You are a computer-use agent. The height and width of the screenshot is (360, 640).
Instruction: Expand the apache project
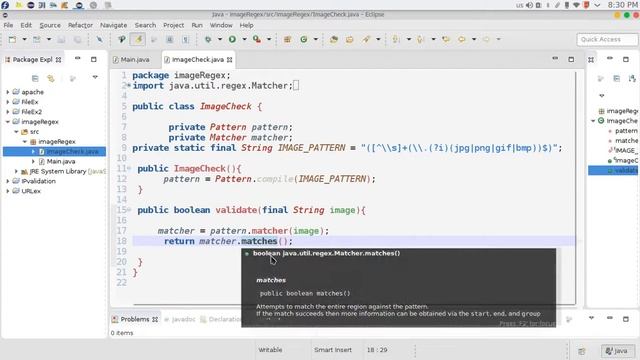click(8, 92)
